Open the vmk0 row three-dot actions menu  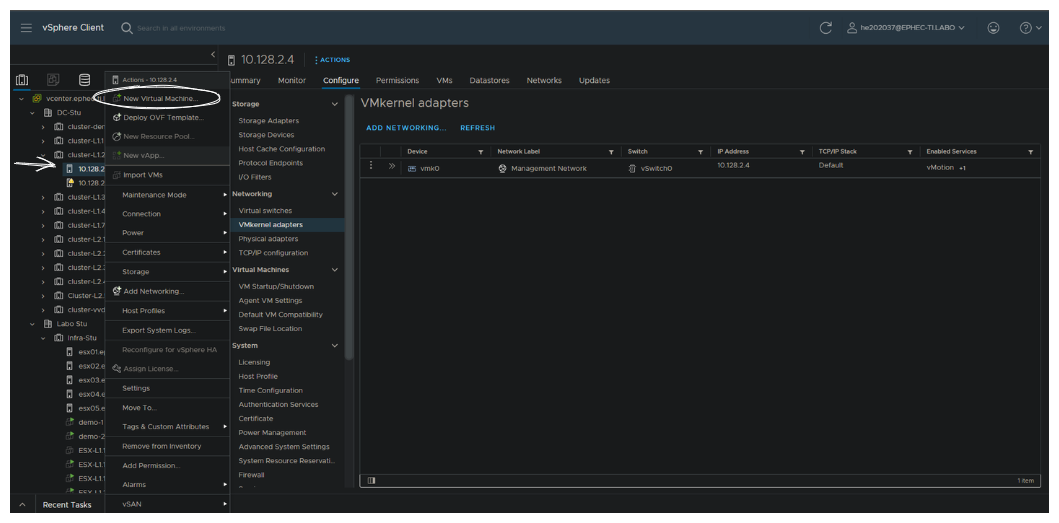click(371, 166)
